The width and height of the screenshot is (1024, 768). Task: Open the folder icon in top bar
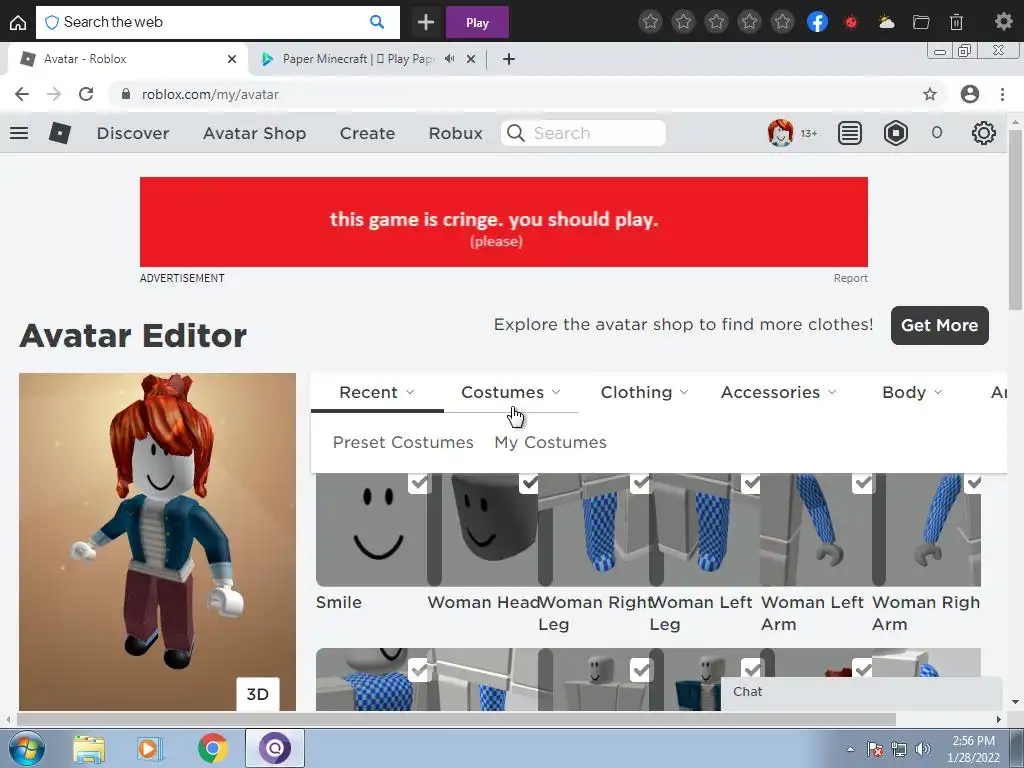pyautogui.click(x=921, y=23)
